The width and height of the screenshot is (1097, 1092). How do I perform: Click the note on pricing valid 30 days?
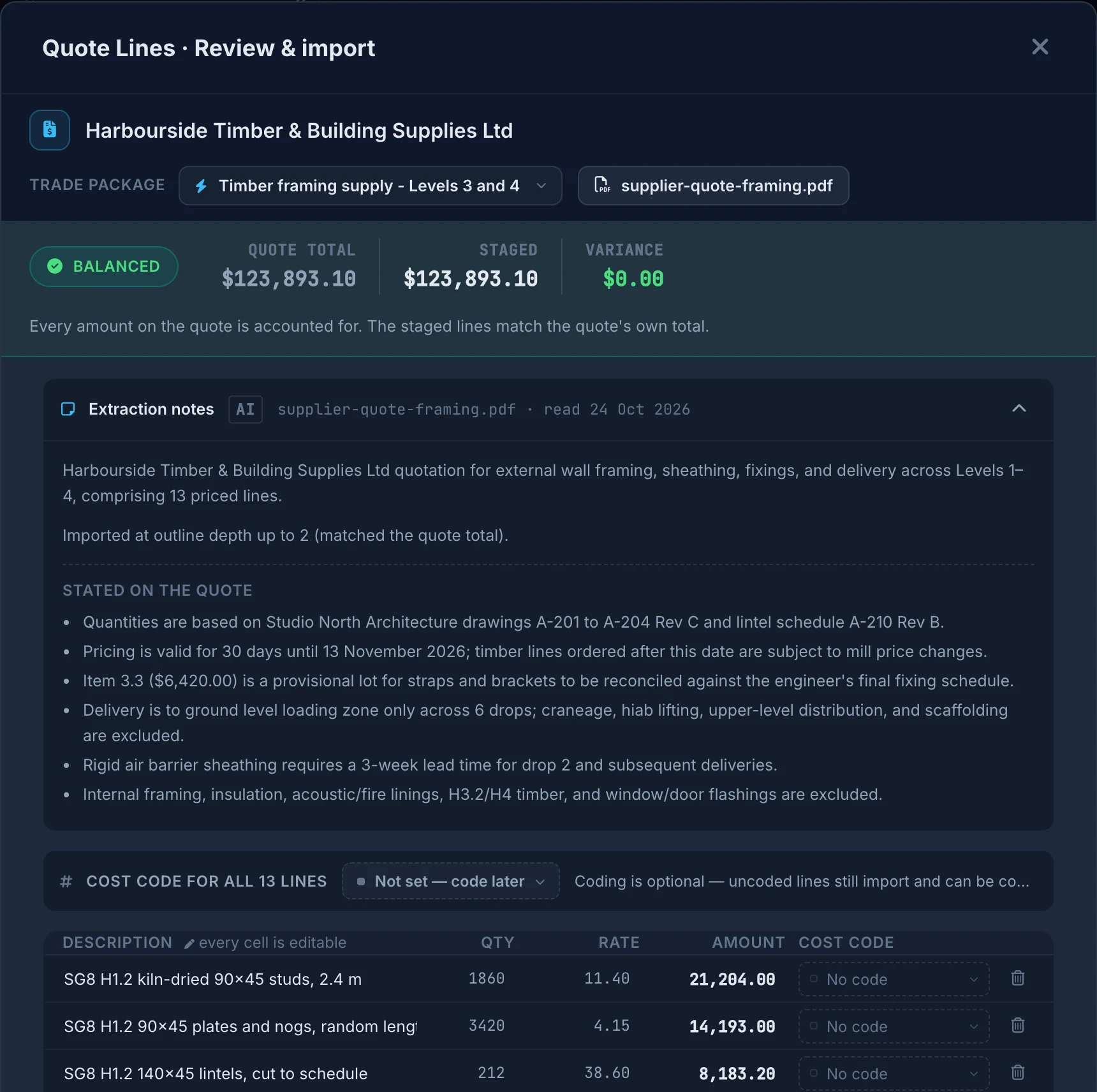tap(535, 651)
